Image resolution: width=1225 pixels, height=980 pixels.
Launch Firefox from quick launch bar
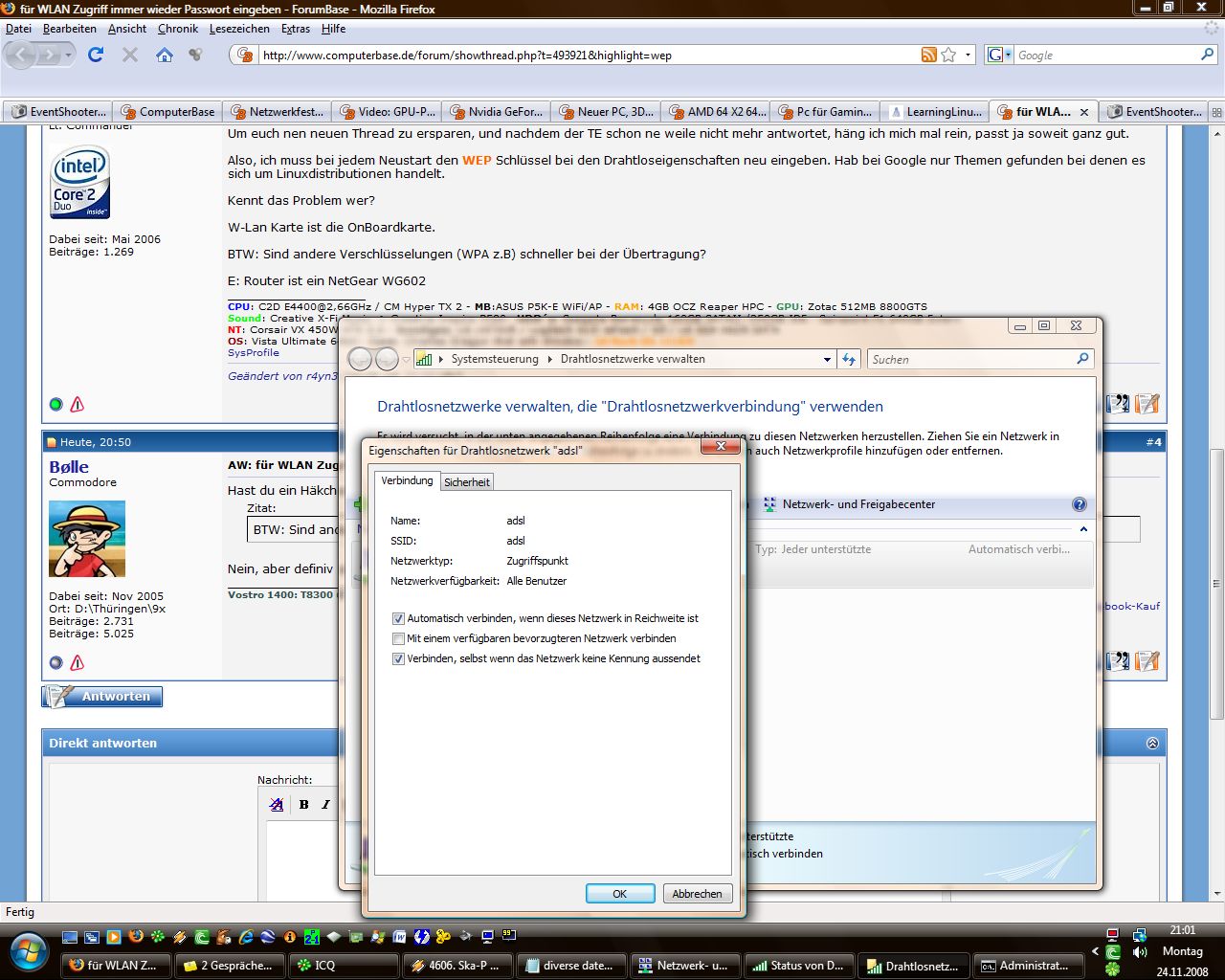pyautogui.click(x=136, y=936)
